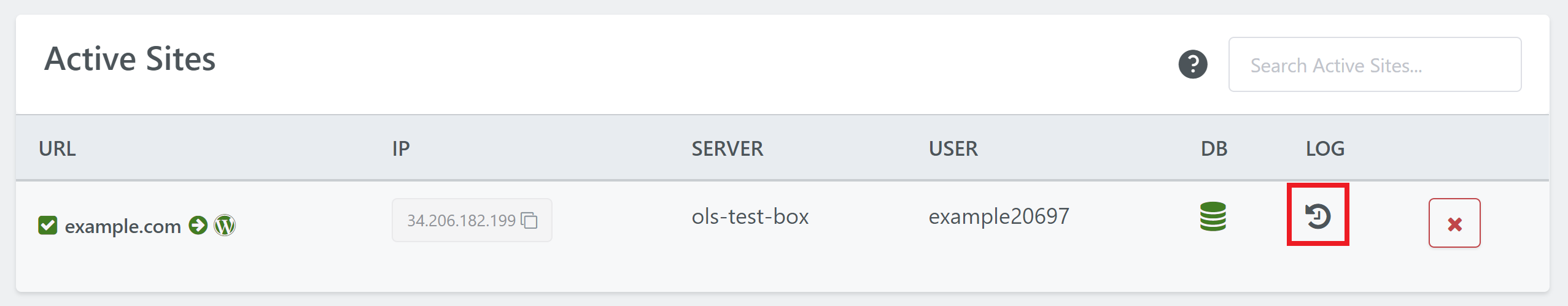Click the Active Sites heading

pyautogui.click(x=130, y=59)
